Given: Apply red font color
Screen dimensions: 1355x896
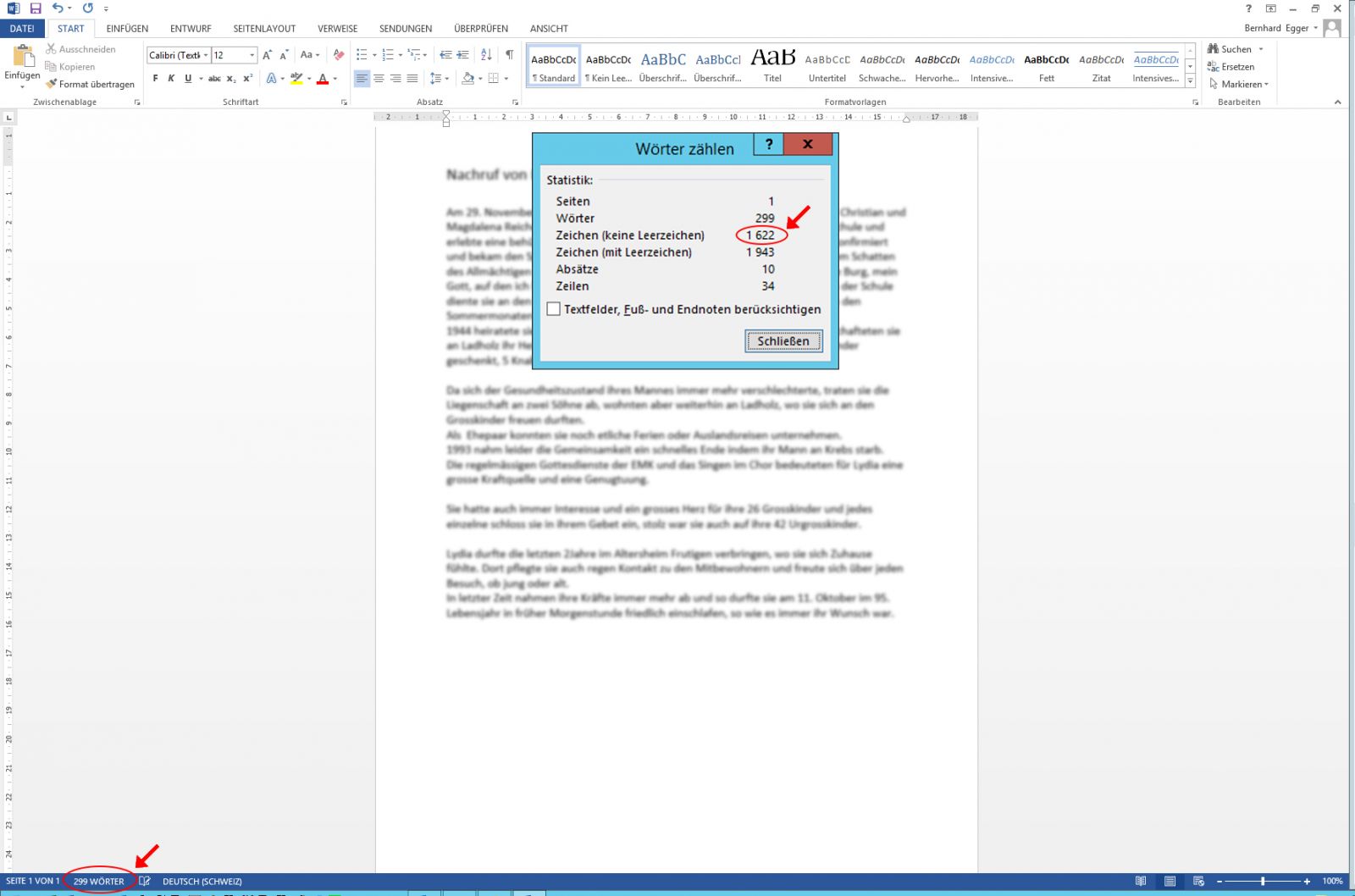Looking at the screenshot, I should coord(323,79).
